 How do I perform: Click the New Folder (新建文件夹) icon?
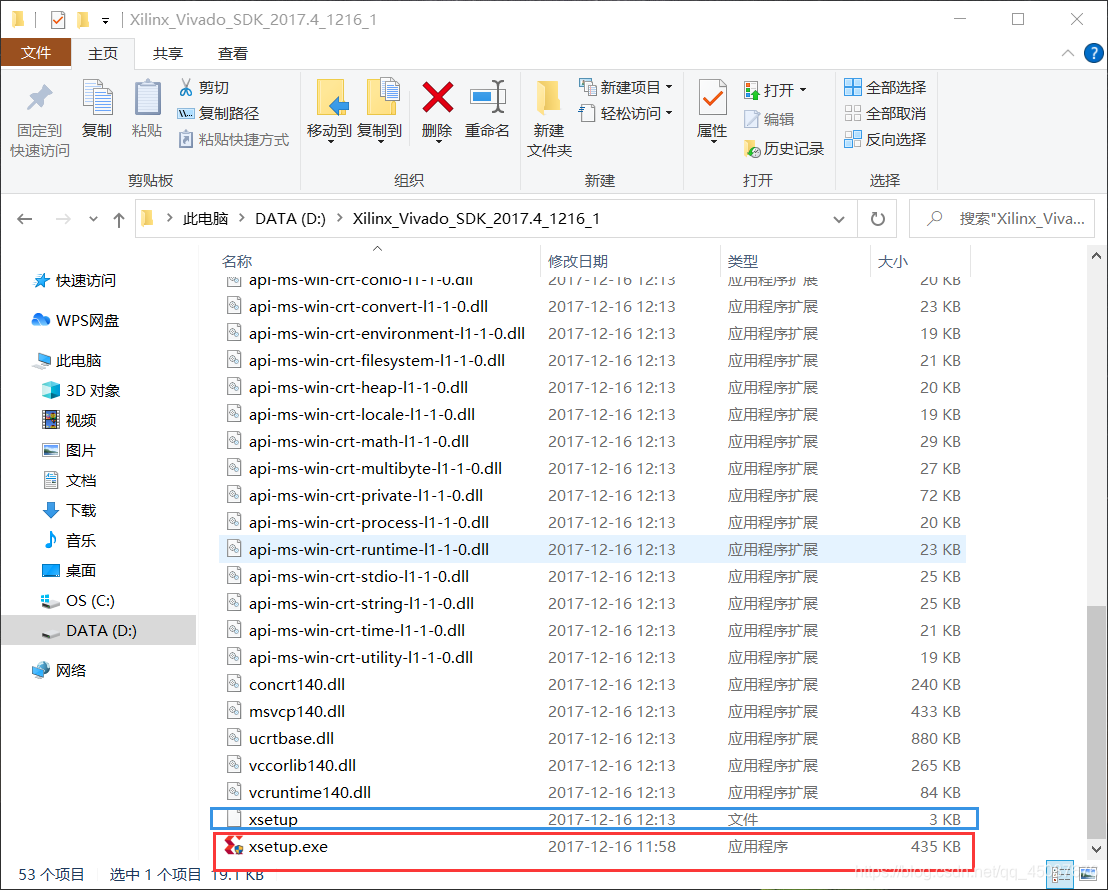[548, 98]
